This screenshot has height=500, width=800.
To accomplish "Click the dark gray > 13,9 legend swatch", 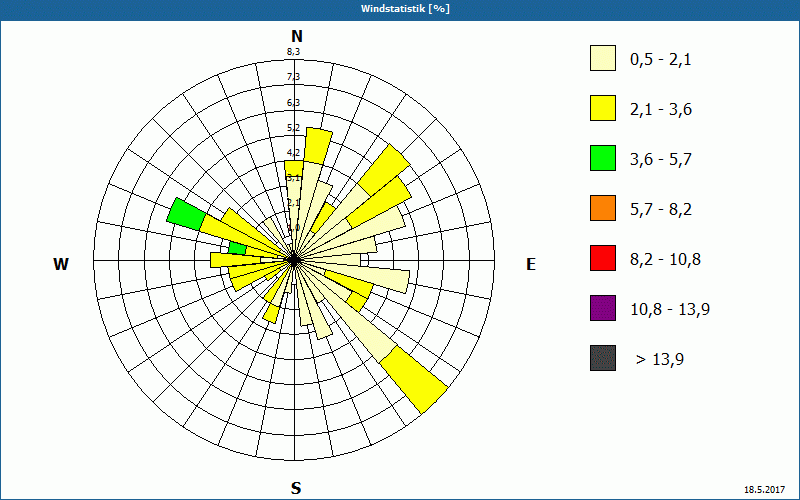I will [x=603, y=358].
